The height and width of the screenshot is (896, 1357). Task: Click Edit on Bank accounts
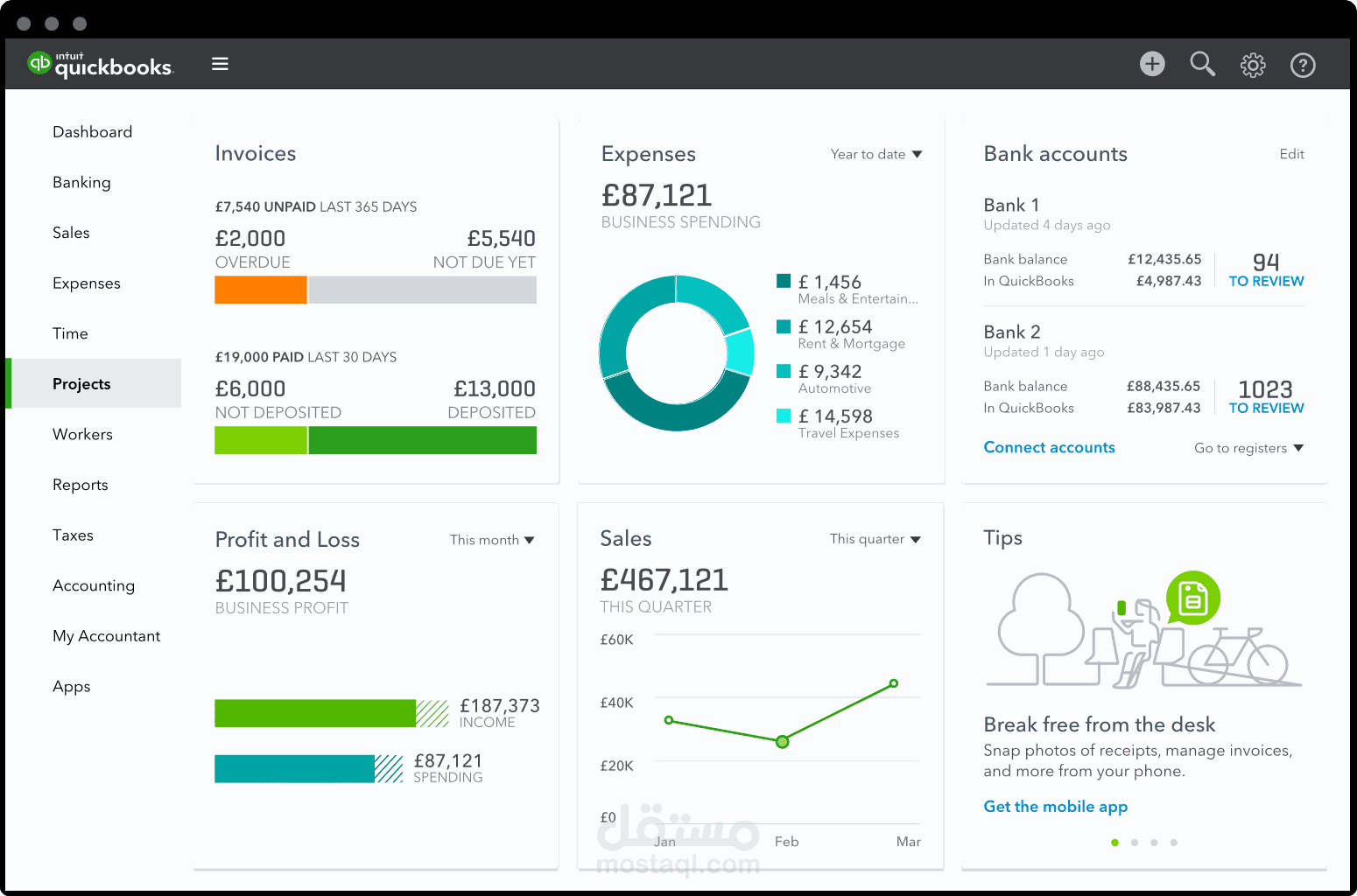point(1291,154)
